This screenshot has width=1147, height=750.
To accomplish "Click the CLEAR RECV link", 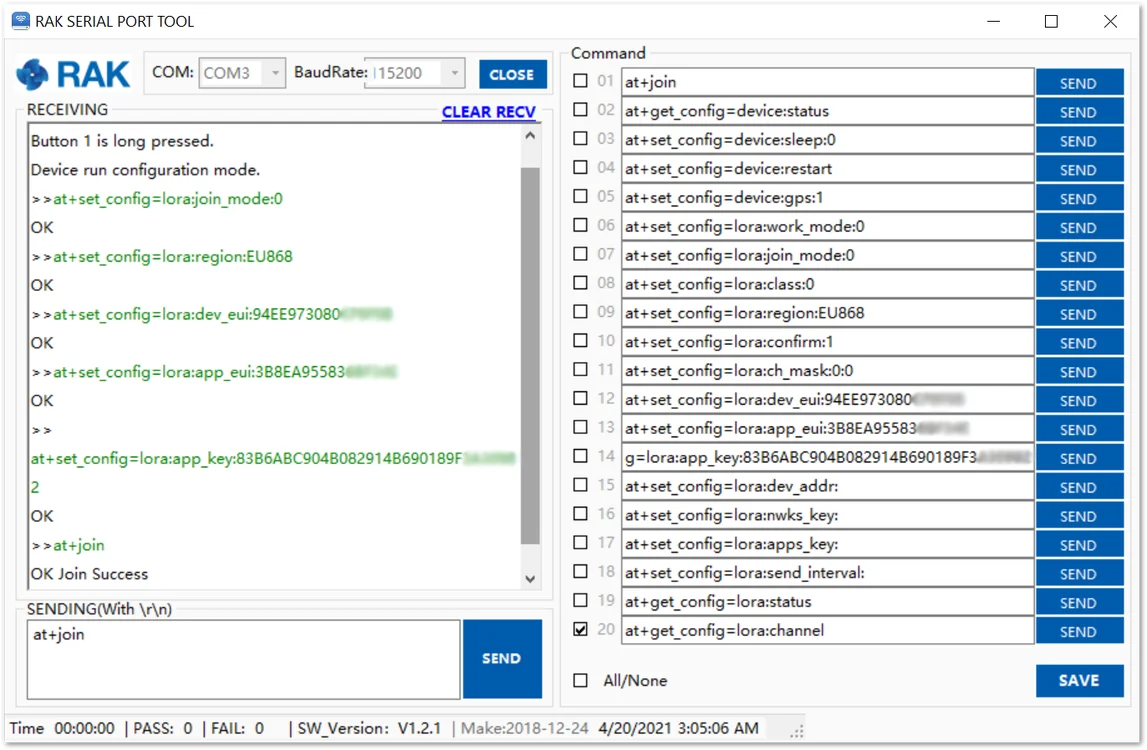I will [x=489, y=112].
